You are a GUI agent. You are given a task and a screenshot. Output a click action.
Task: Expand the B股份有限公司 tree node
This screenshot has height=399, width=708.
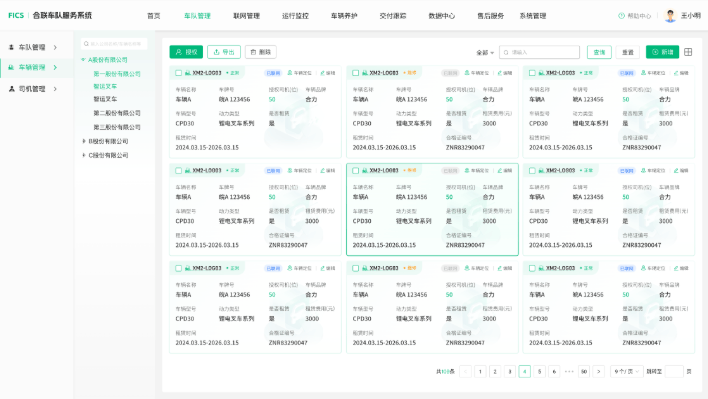84,141
